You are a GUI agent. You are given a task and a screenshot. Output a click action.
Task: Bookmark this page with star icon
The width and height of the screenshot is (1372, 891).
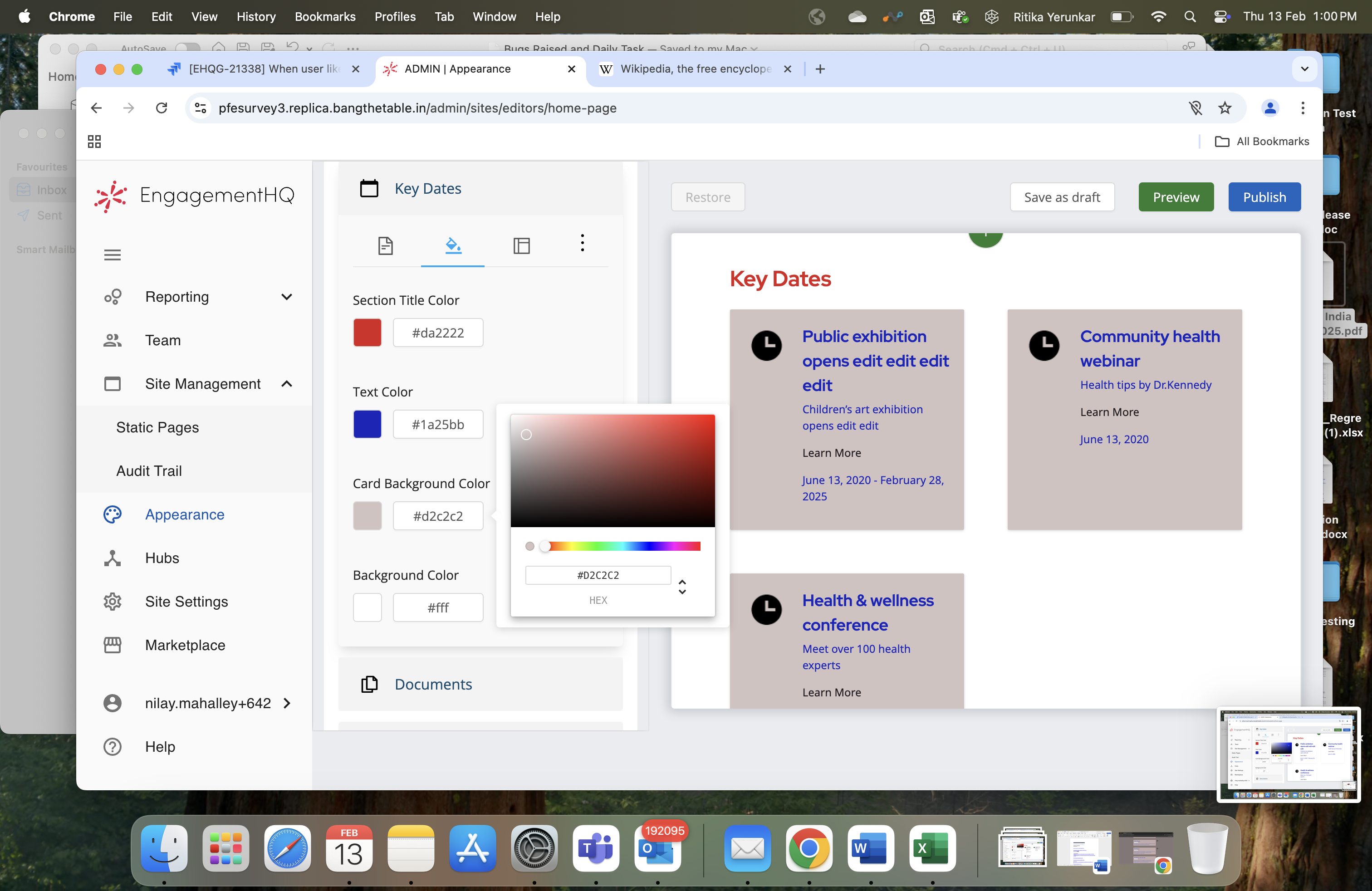pos(1225,108)
